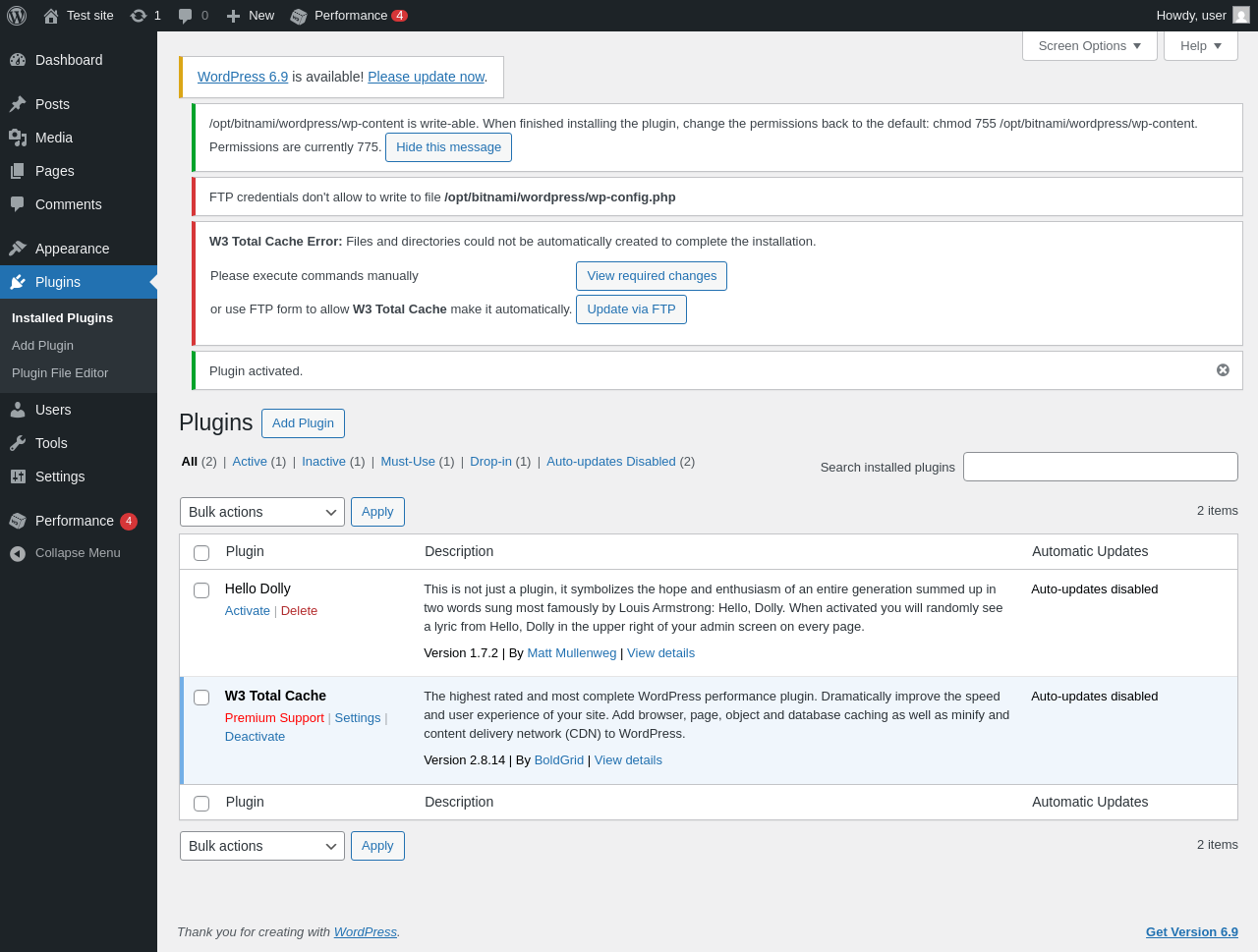Toggle the select-all checkbox in table header
This screenshot has width=1258, height=952.
click(x=201, y=553)
